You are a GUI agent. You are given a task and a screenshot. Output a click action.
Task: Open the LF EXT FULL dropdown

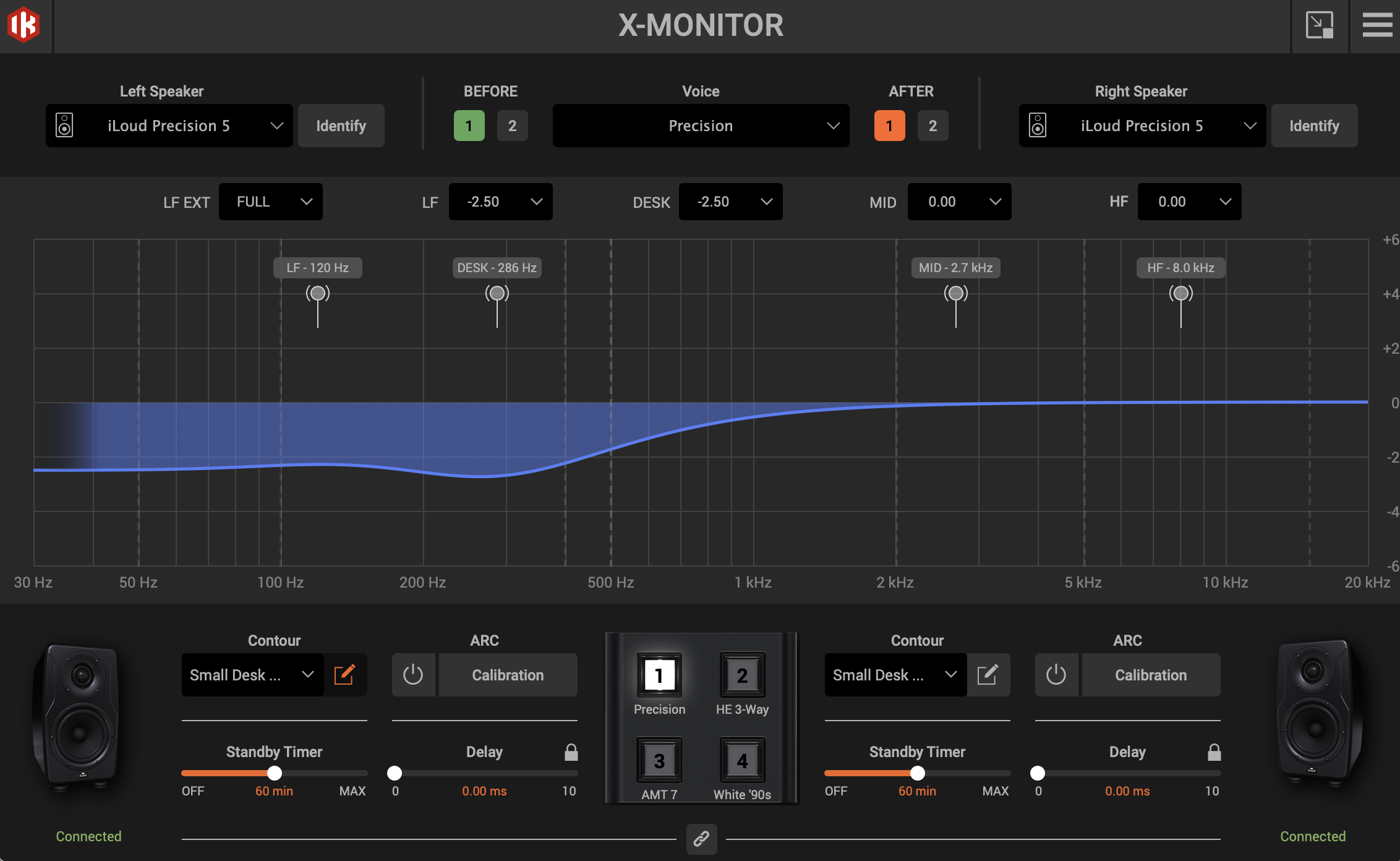coord(271,202)
